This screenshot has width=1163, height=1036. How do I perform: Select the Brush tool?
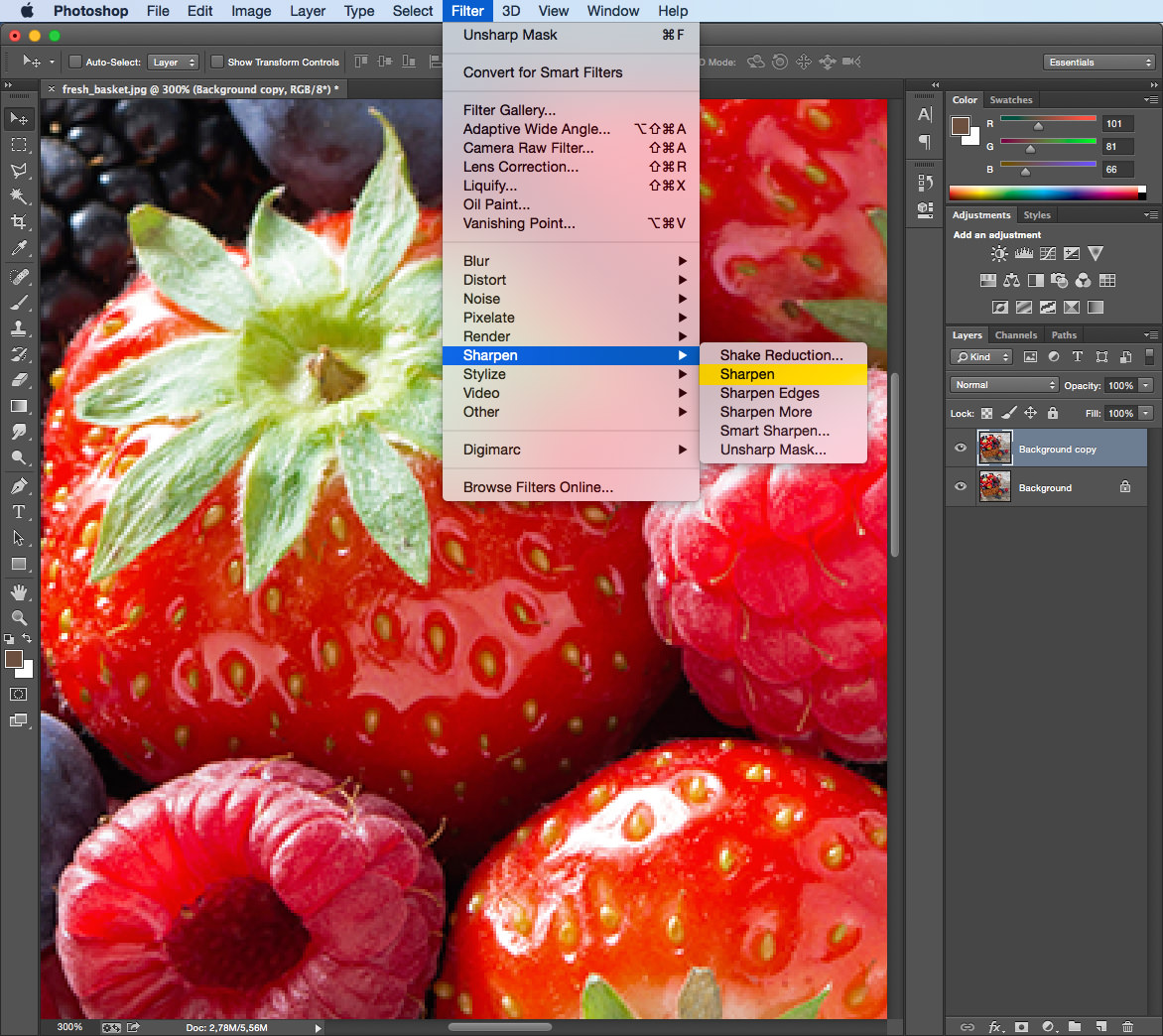(x=19, y=303)
